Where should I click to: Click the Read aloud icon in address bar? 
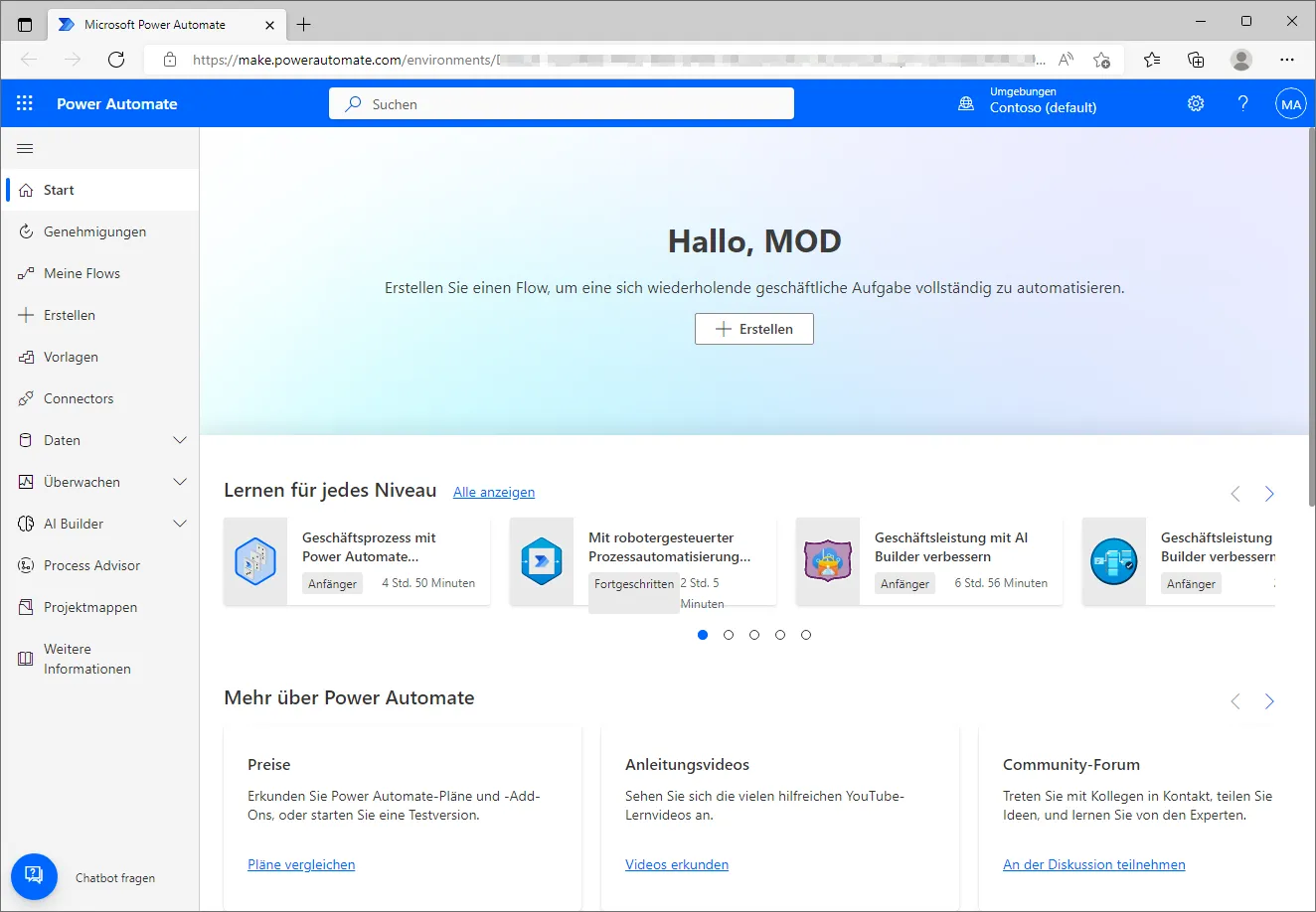tap(1066, 60)
